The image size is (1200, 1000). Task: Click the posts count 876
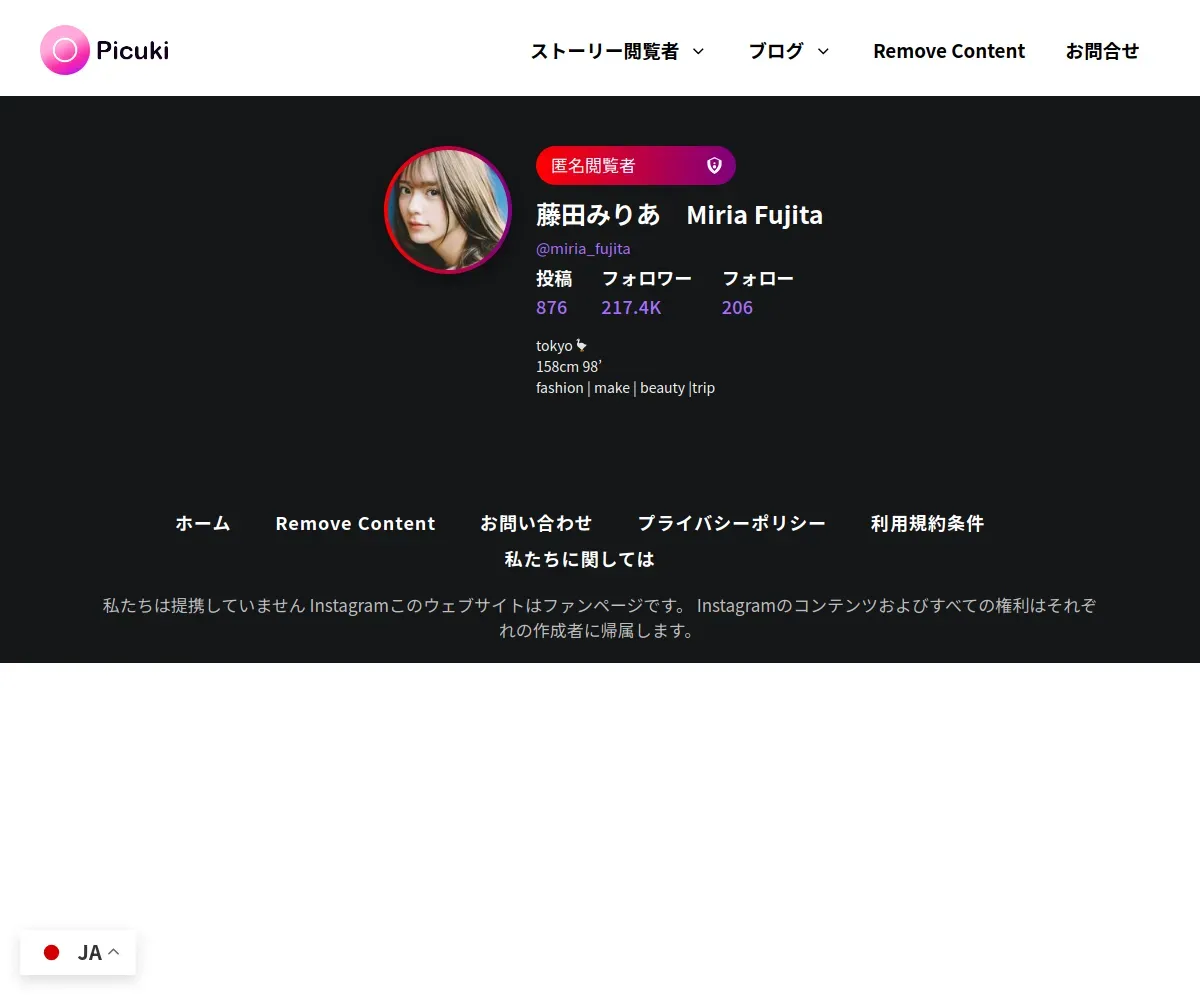(551, 307)
